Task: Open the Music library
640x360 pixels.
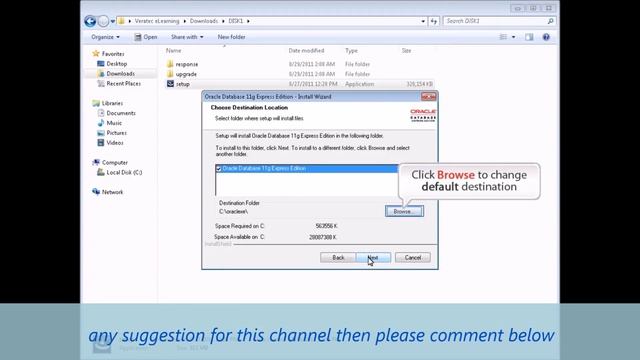Action: (114, 123)
